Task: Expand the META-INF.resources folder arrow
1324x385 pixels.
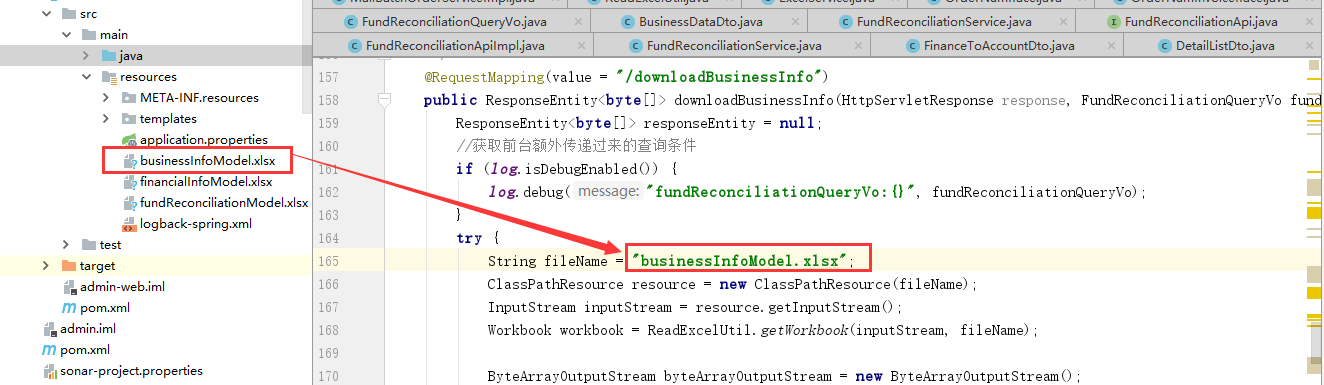Action: click(x=106, y=98)
